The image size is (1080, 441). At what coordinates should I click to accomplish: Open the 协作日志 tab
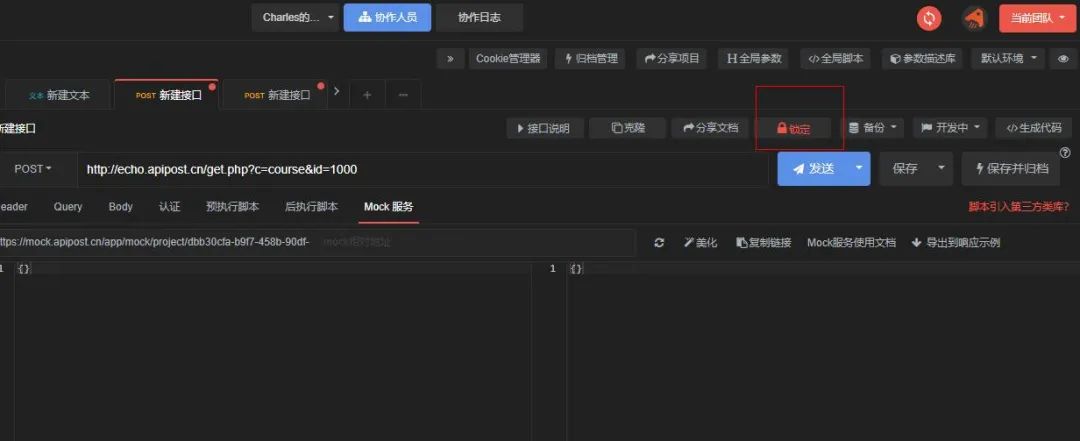(479, 18)
